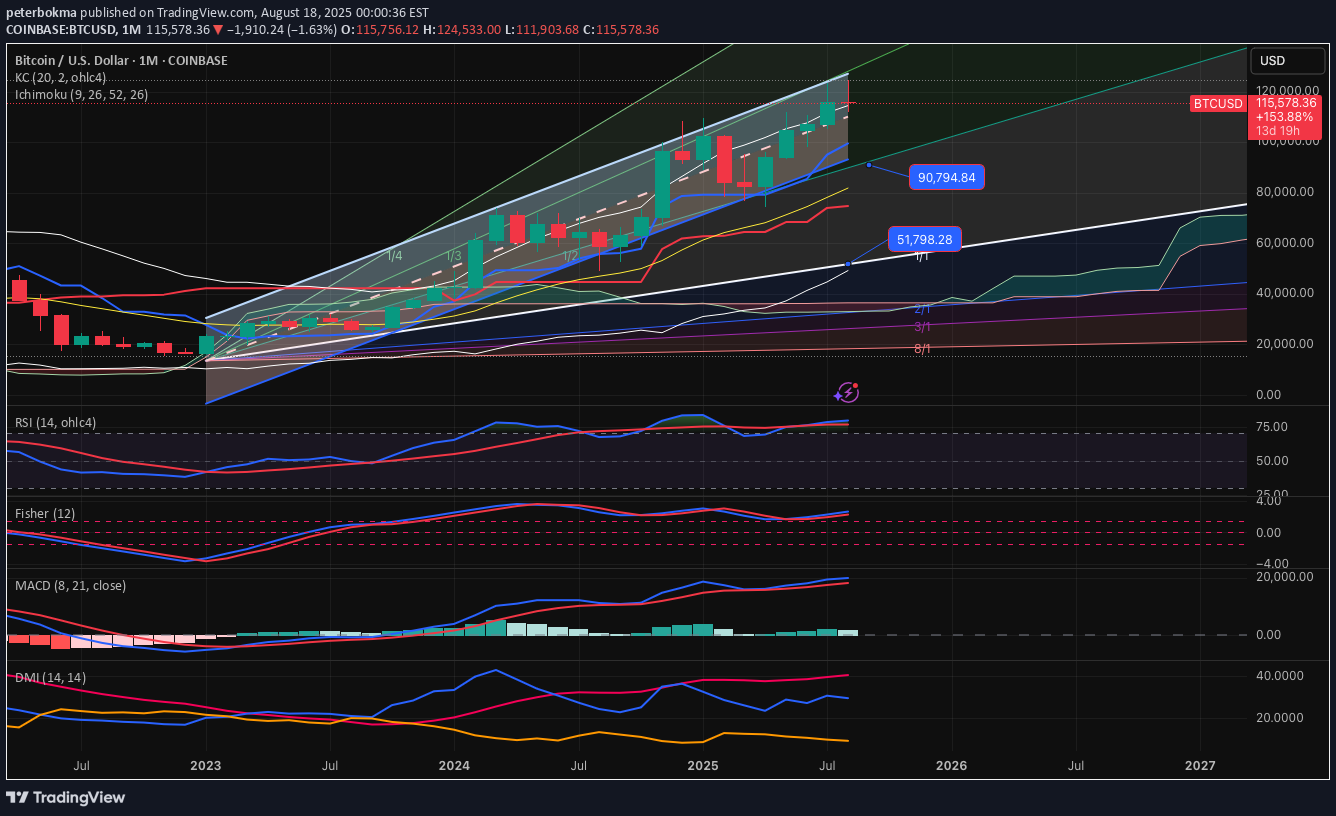Click the 2024 label on time axis

click(x=453, y=766)
